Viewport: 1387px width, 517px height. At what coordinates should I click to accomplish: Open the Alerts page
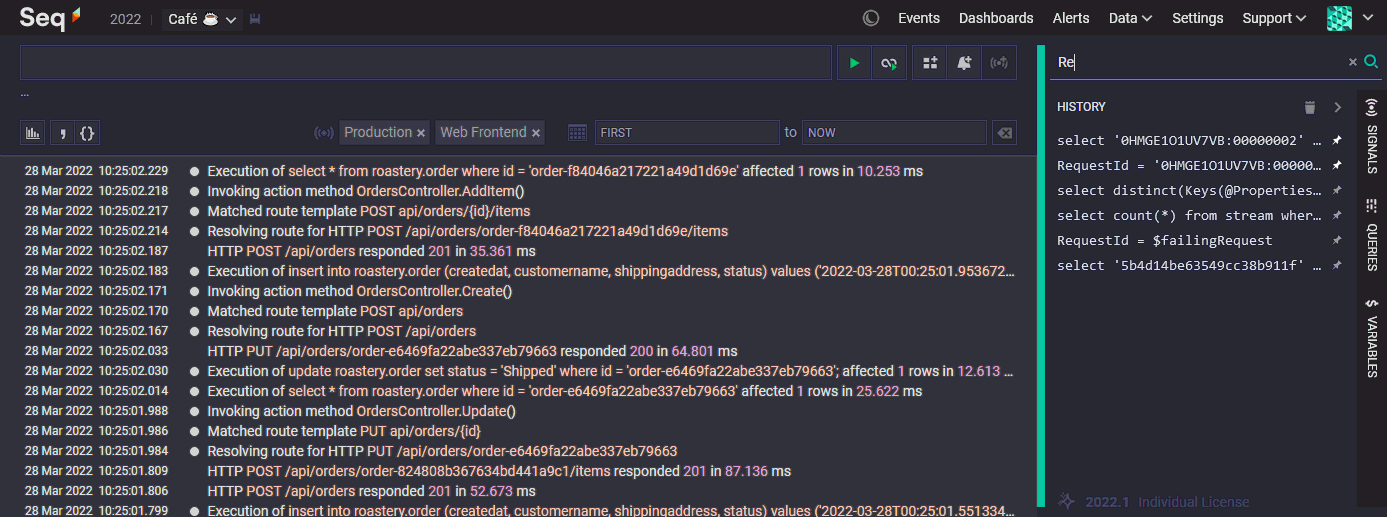[x=1071, y=18]
